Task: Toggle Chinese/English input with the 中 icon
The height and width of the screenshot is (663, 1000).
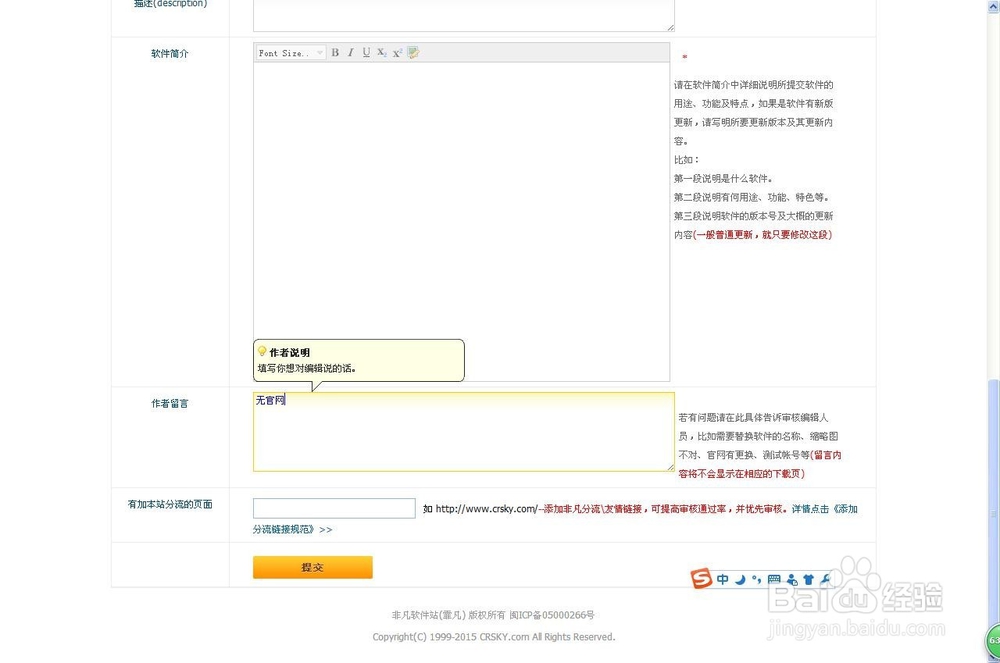Action: coord(722,579)
